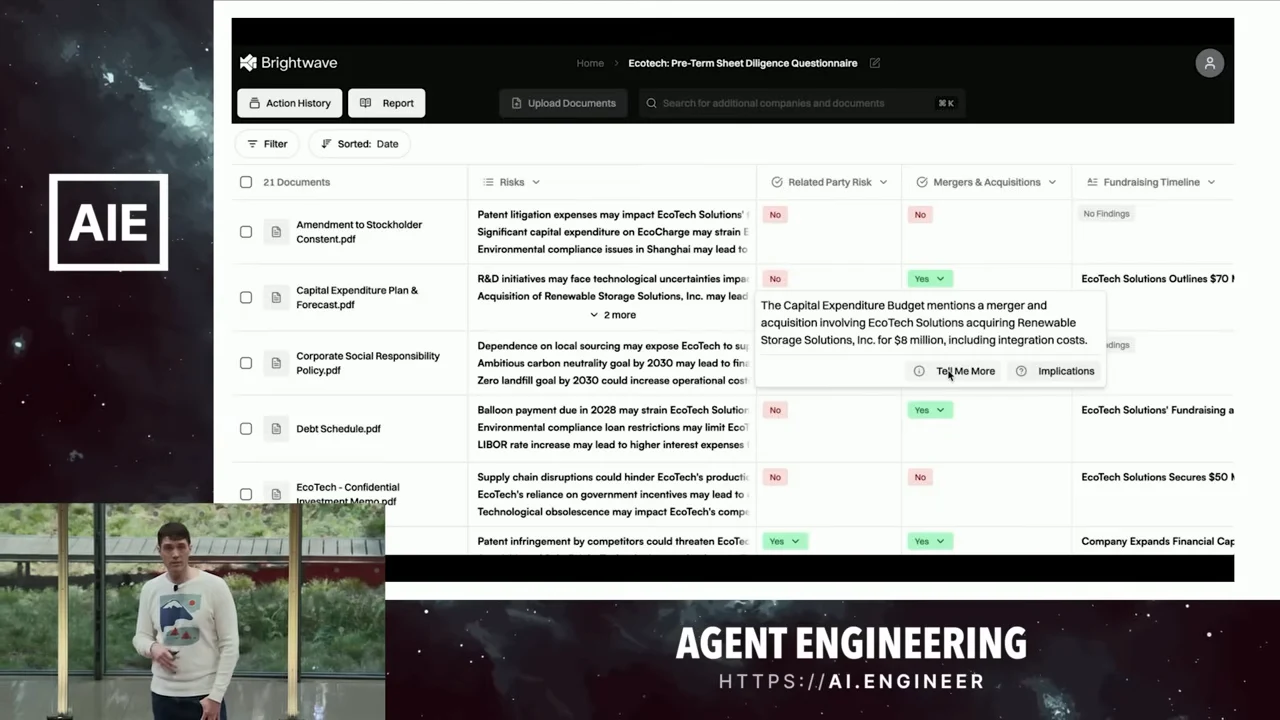Open the user profile avatar
This screenshot has height=720, width=1280.
click(x=1209, y=63)
